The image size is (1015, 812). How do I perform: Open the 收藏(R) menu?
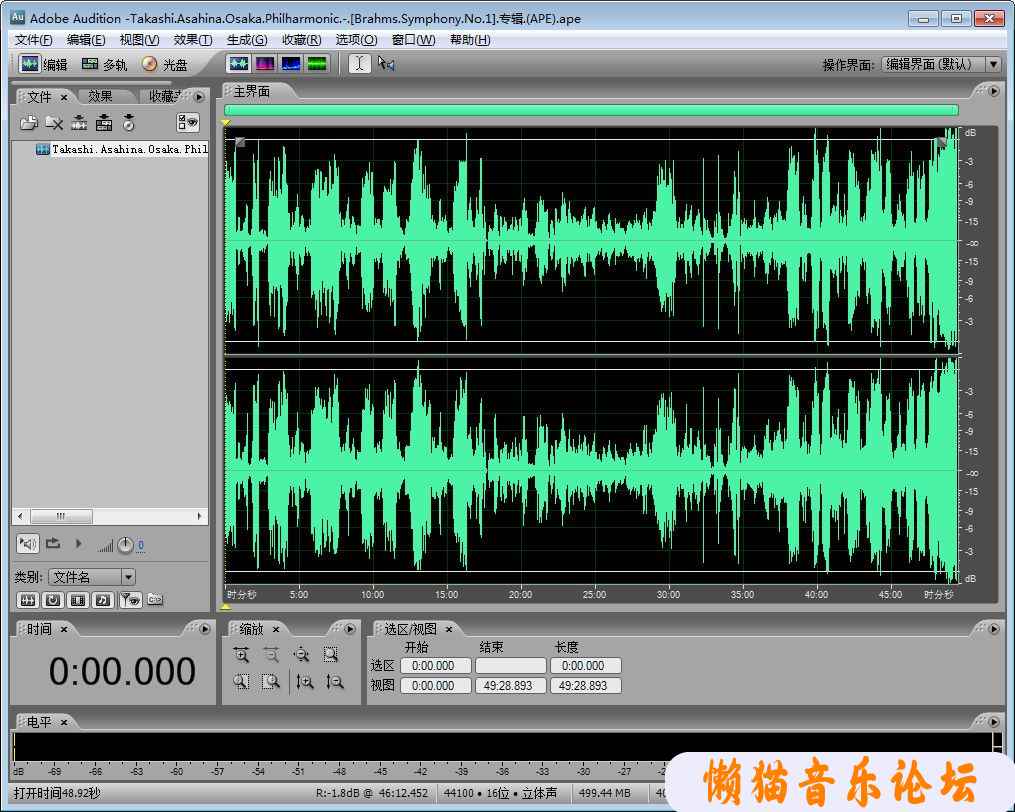[301, 39]
